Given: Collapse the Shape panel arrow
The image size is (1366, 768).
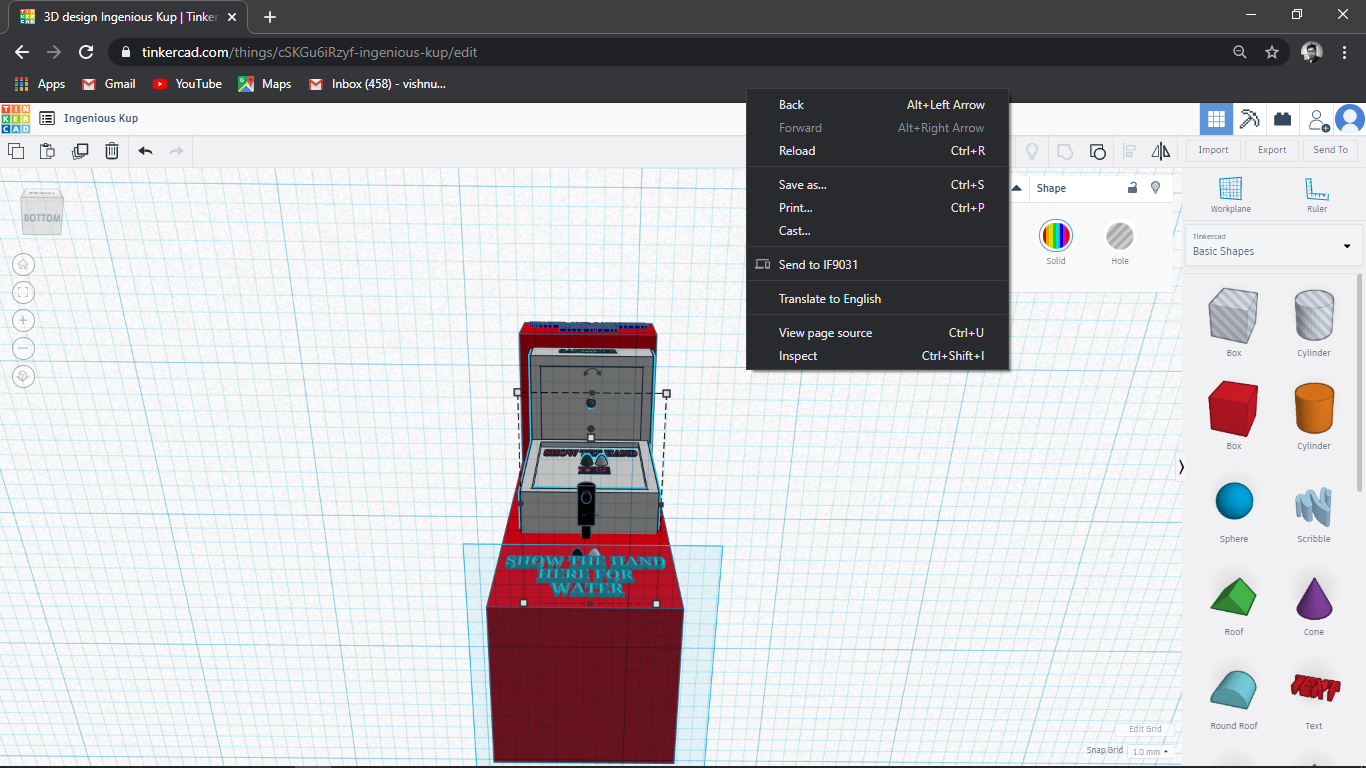Looking at the screenshot, I should coord(1016,188).
